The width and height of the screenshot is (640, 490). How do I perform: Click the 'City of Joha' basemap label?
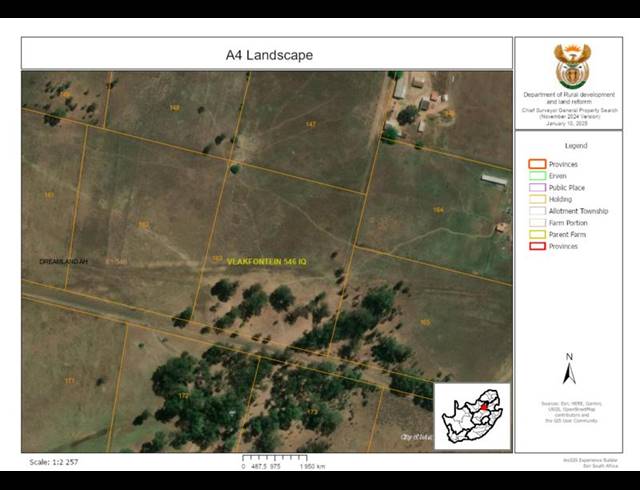pyautogui.click(x=416, y=437)
